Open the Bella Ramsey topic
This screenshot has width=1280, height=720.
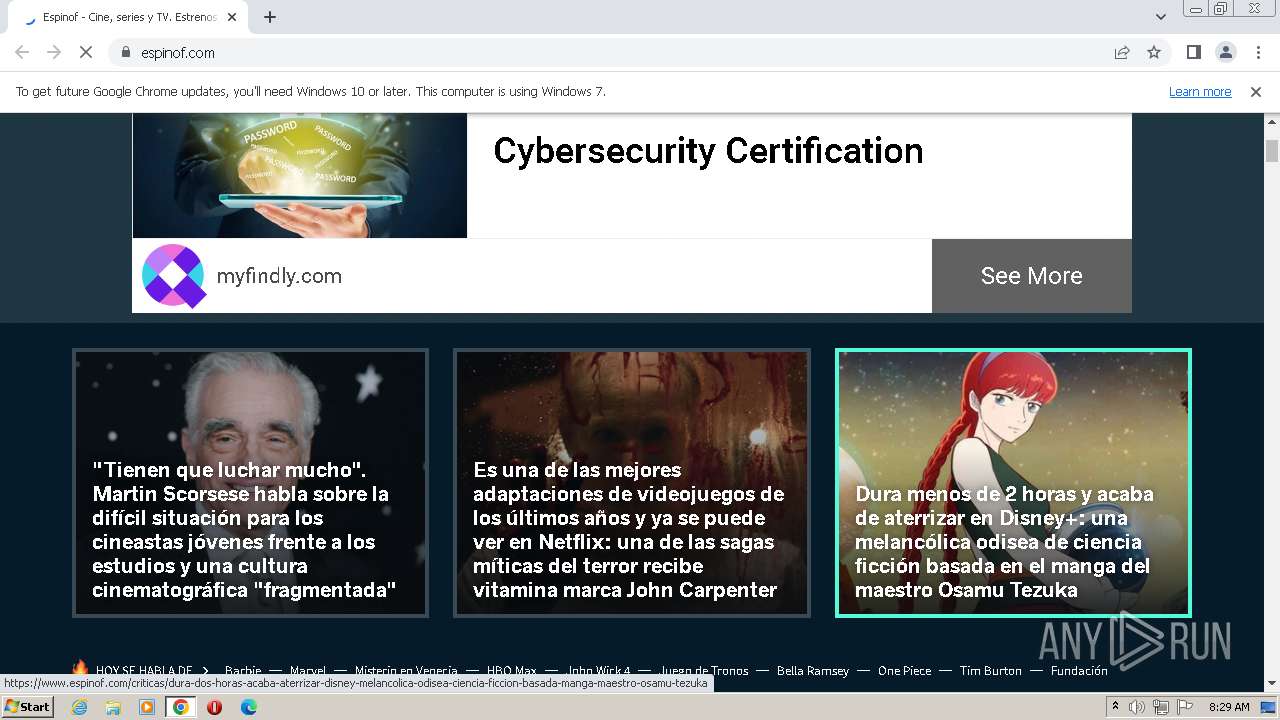pyautogui.click(x=813, y=671)
